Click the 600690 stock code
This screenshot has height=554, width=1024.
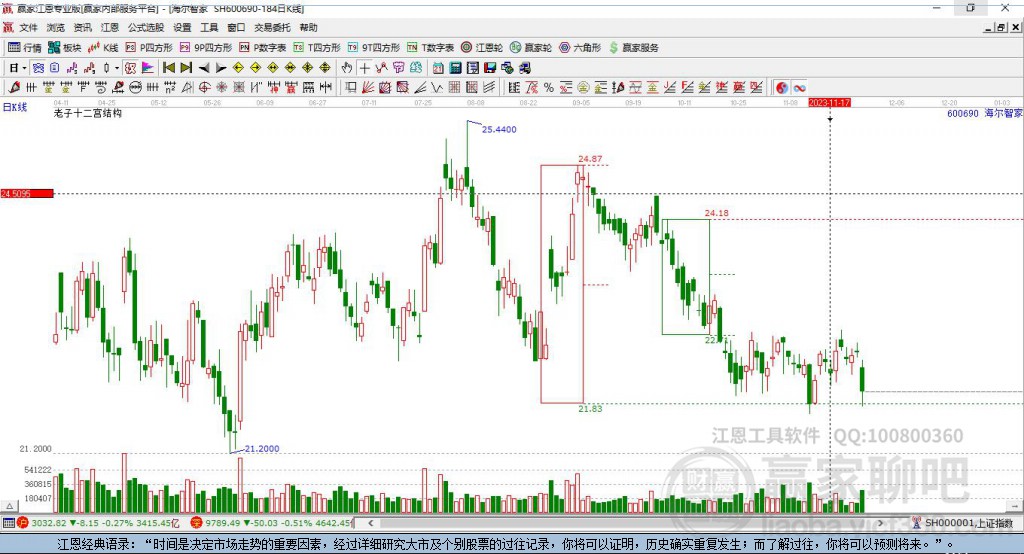pyautogui.click(x=963, y=113)
